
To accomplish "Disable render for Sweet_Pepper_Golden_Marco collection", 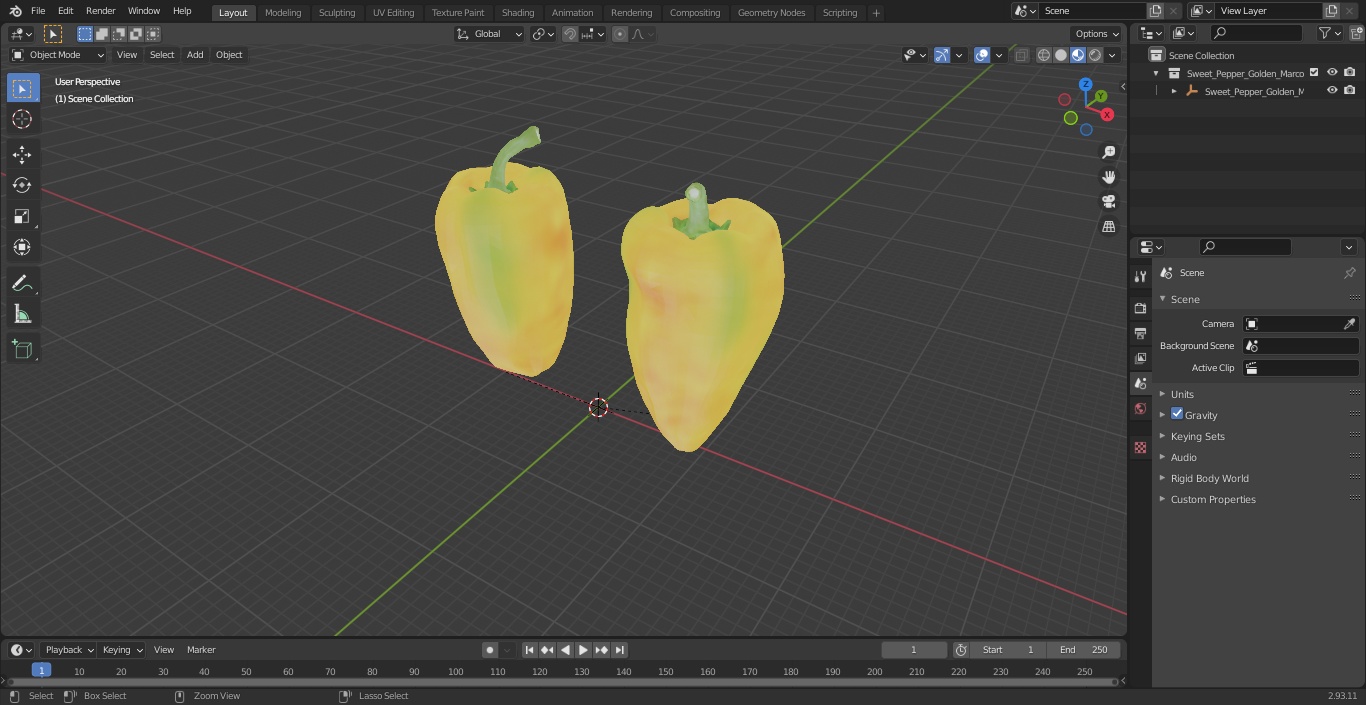I will click(1350, 73).
